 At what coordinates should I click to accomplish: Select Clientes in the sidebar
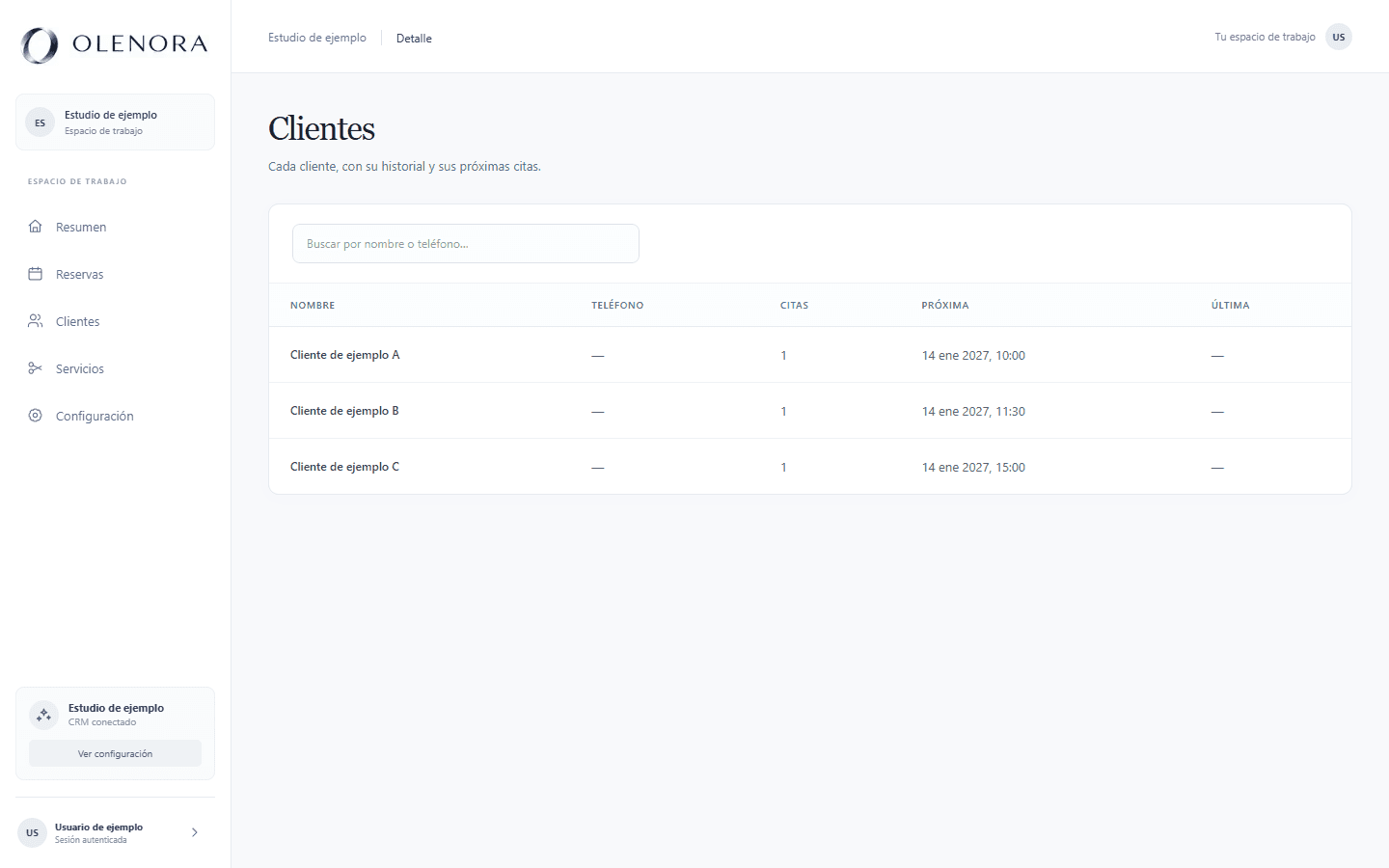pyautogui.click(x=115, y=321)
